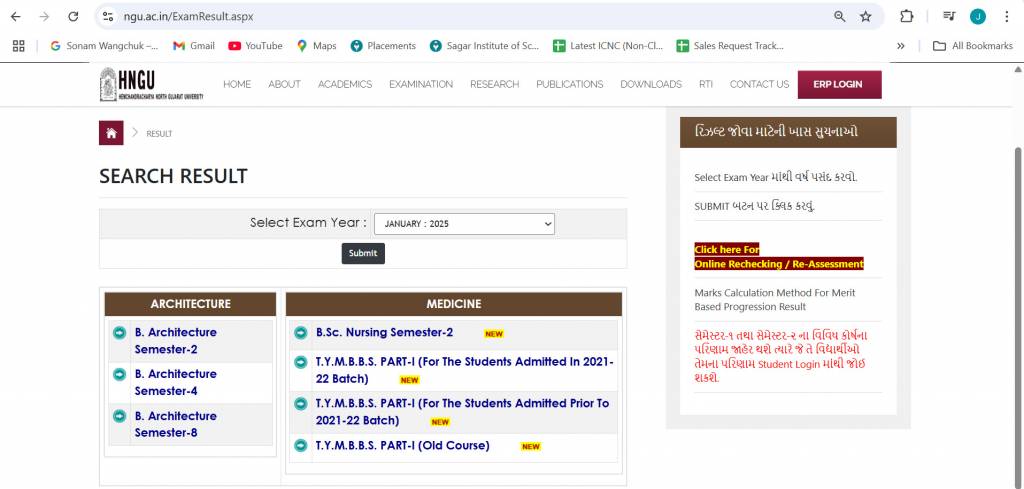
Task: Expand the hidden bookmarks overflow chevron
Action: coord(901,46)
